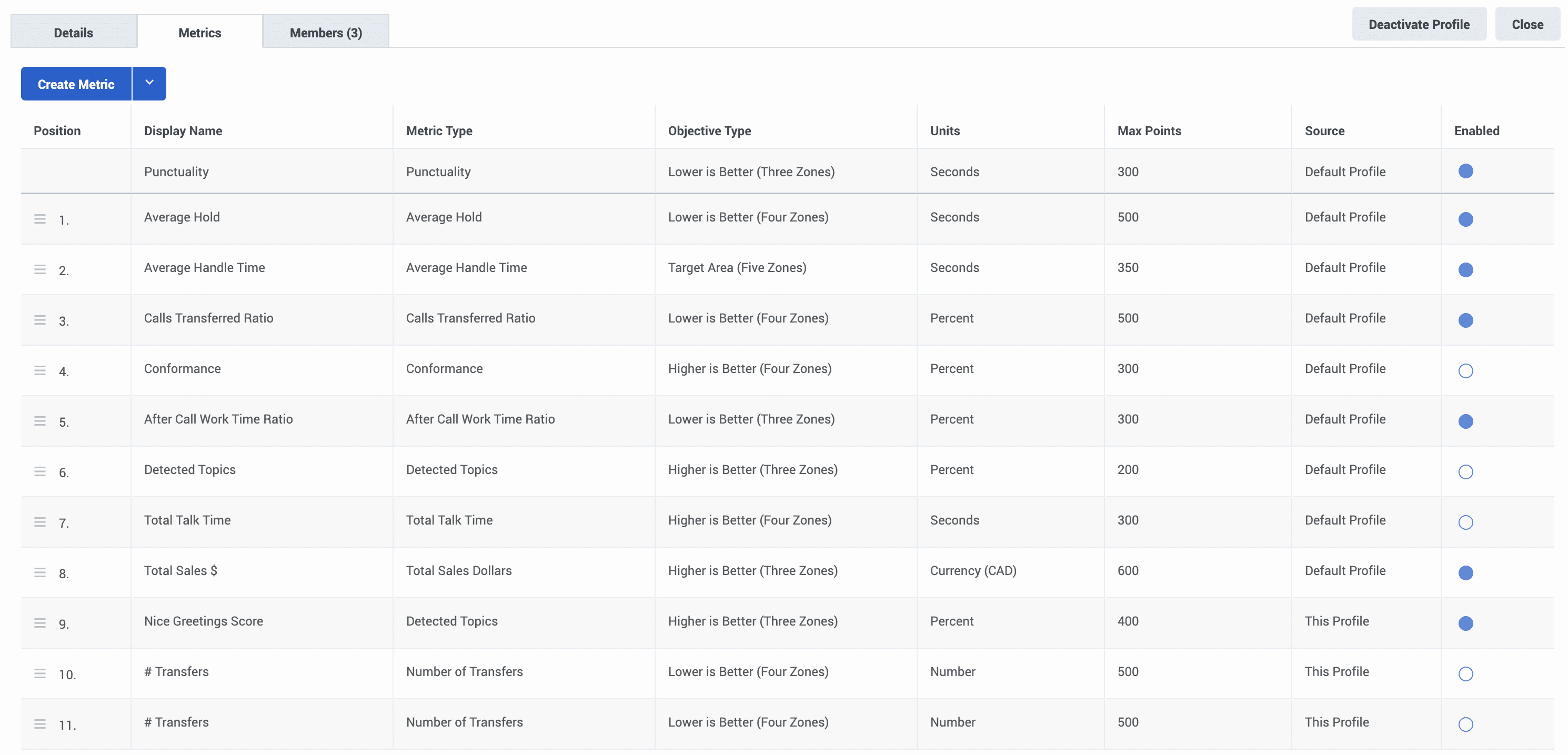Open the Members (3) tab

(x=326, y=33)
